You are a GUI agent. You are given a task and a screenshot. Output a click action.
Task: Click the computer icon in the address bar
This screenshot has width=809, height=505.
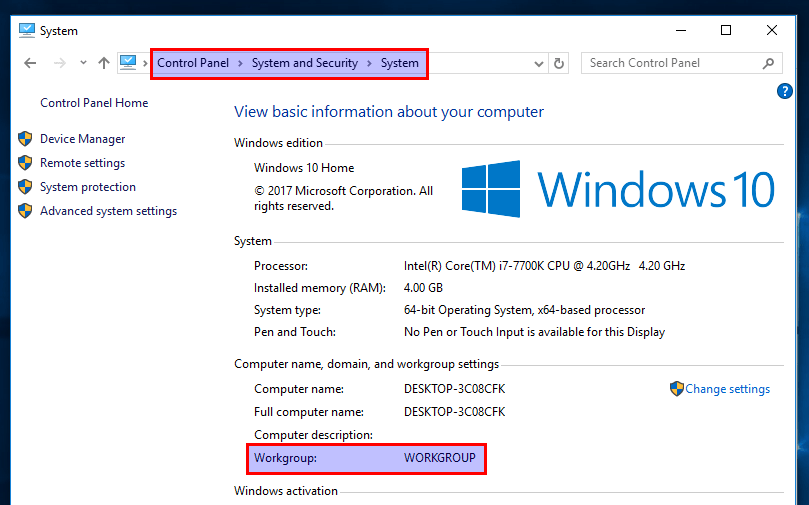[x=128, y=63]
